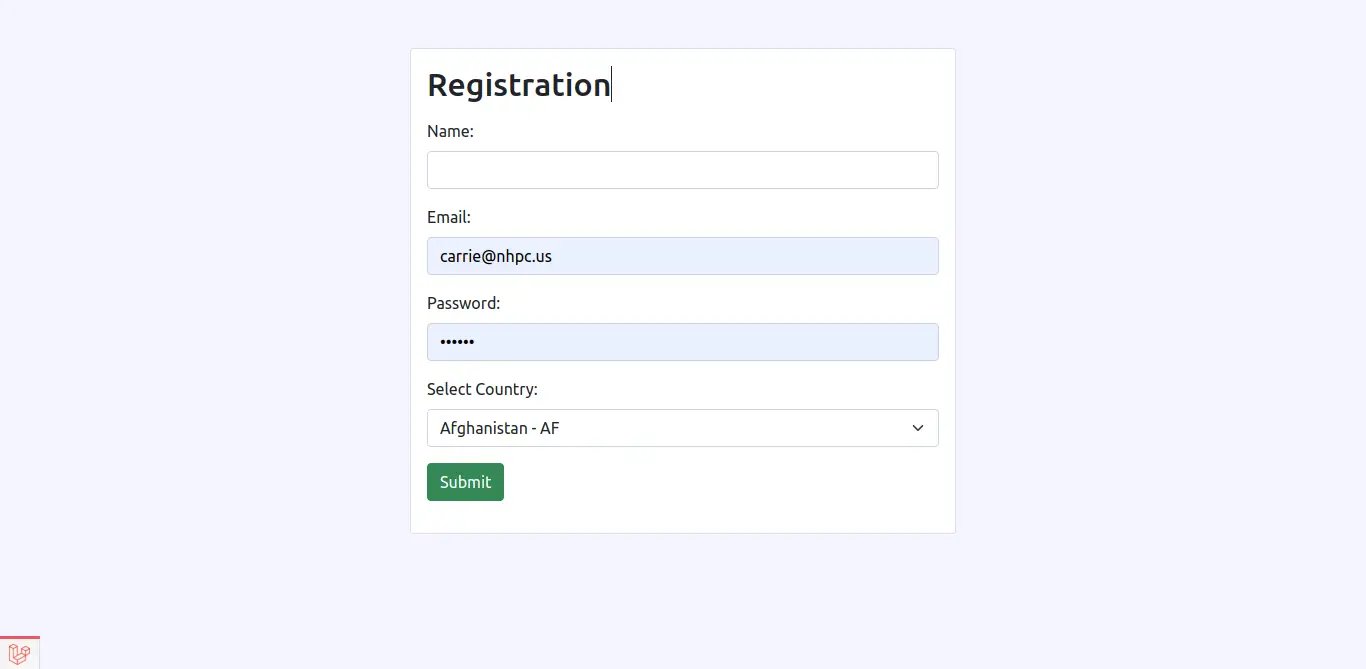Click the red bar above the Laravel logo

pyautogui.click(x=19, y=636)
